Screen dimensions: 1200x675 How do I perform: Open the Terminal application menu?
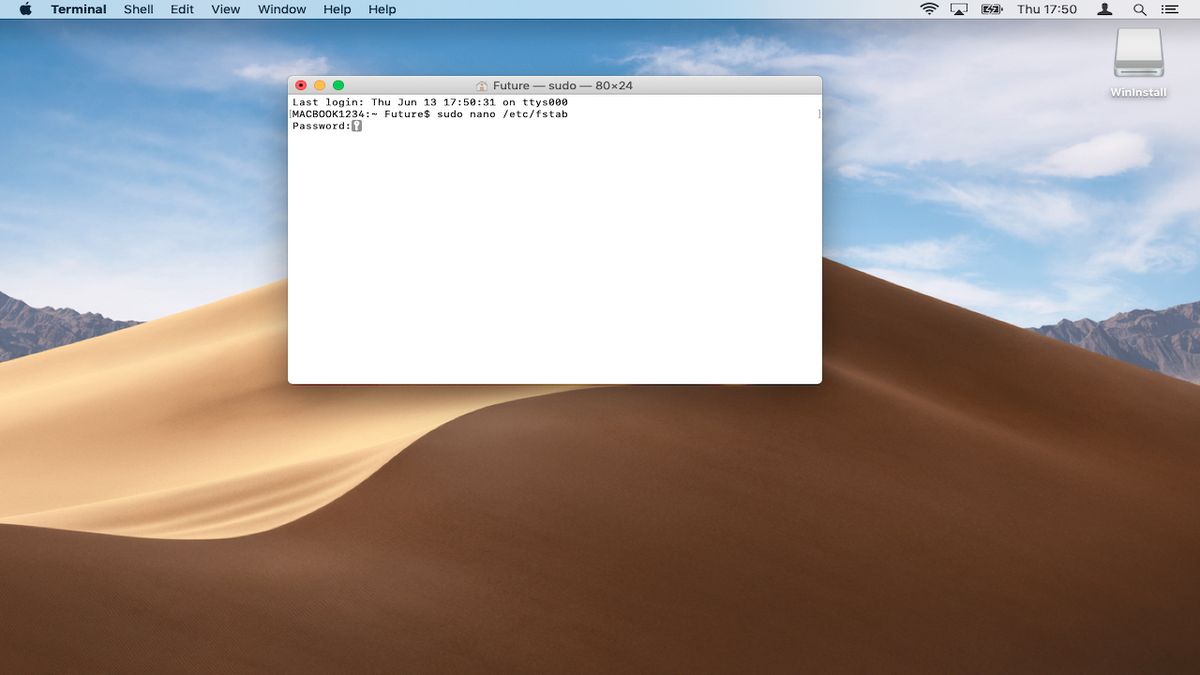78,9
